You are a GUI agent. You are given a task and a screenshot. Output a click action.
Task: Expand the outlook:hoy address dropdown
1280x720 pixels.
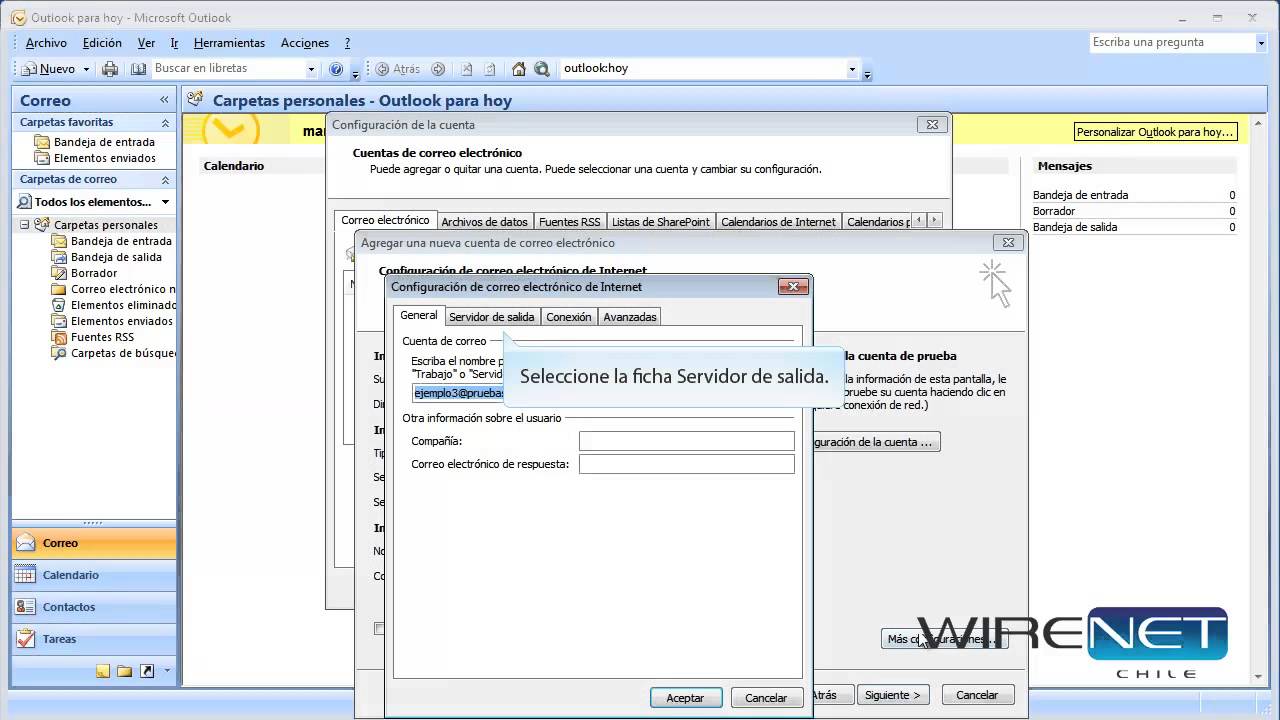coord(852,69)
